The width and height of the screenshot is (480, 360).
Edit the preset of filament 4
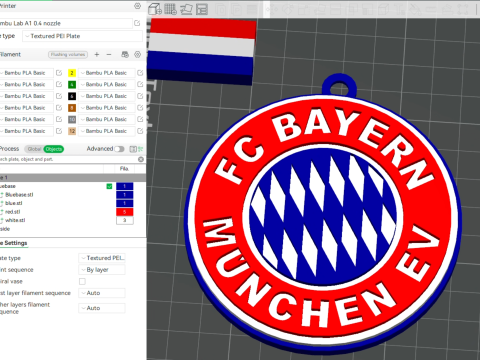coord(140,84)
